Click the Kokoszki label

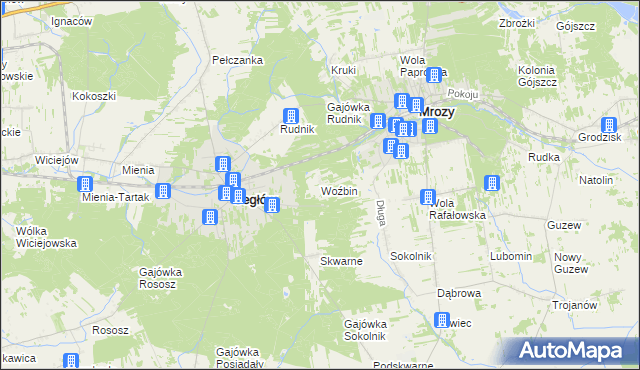94,96
